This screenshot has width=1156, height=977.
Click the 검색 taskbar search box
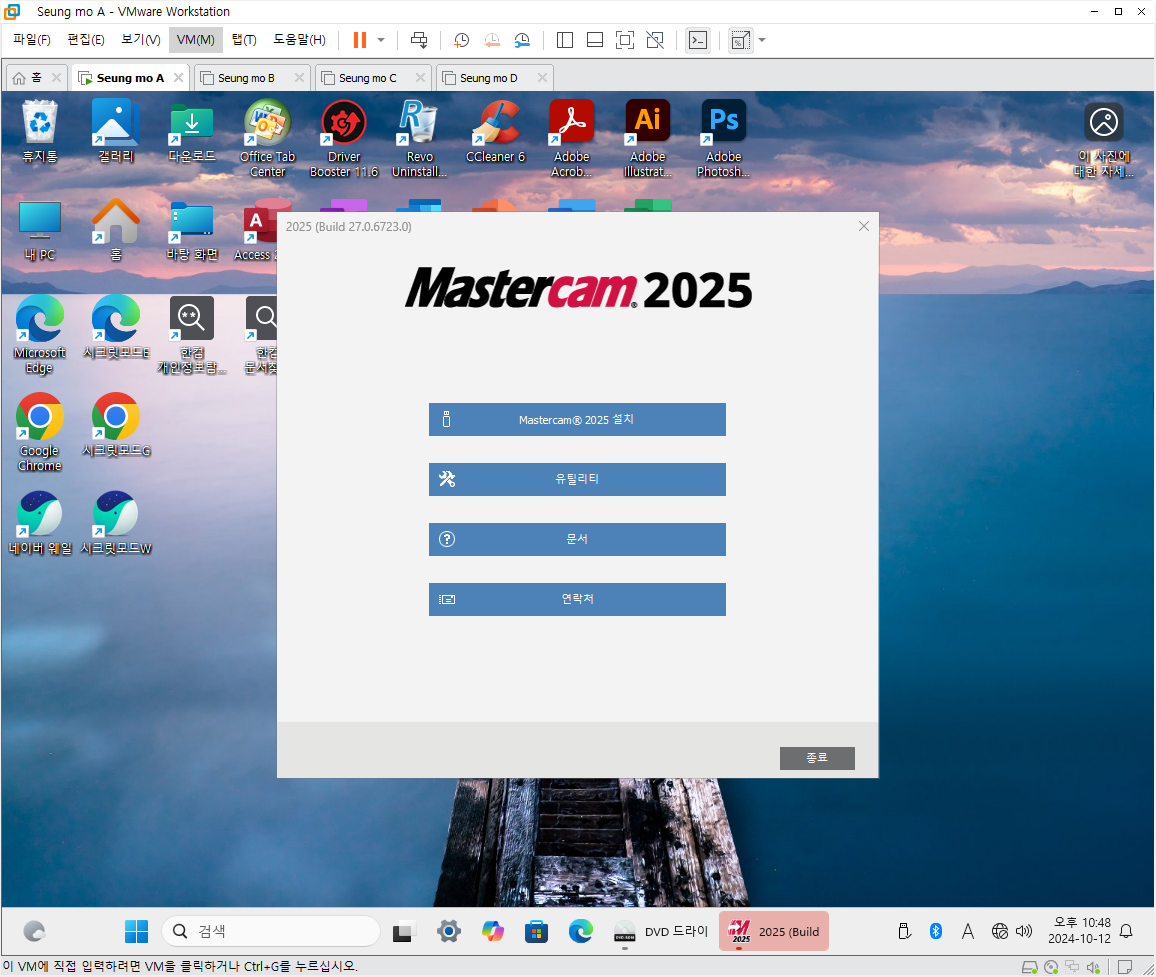tap(271, 931)
